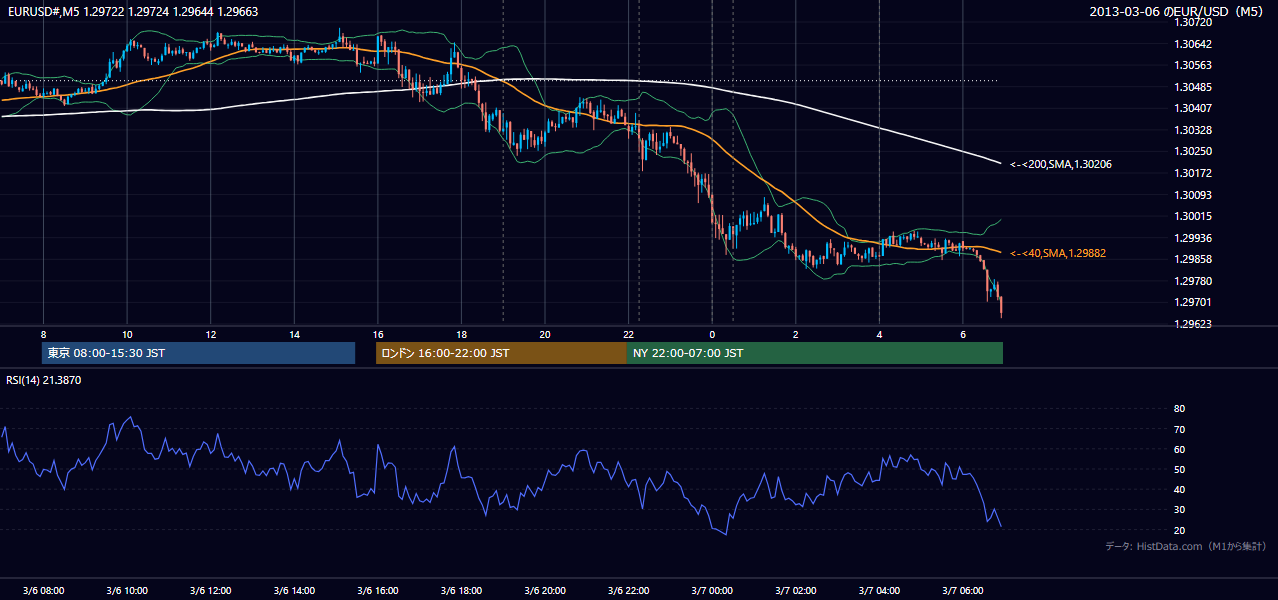Screen dimensions: 1278x600
Task: Click price axis value 1.30093
Action: coord(1193,195)
